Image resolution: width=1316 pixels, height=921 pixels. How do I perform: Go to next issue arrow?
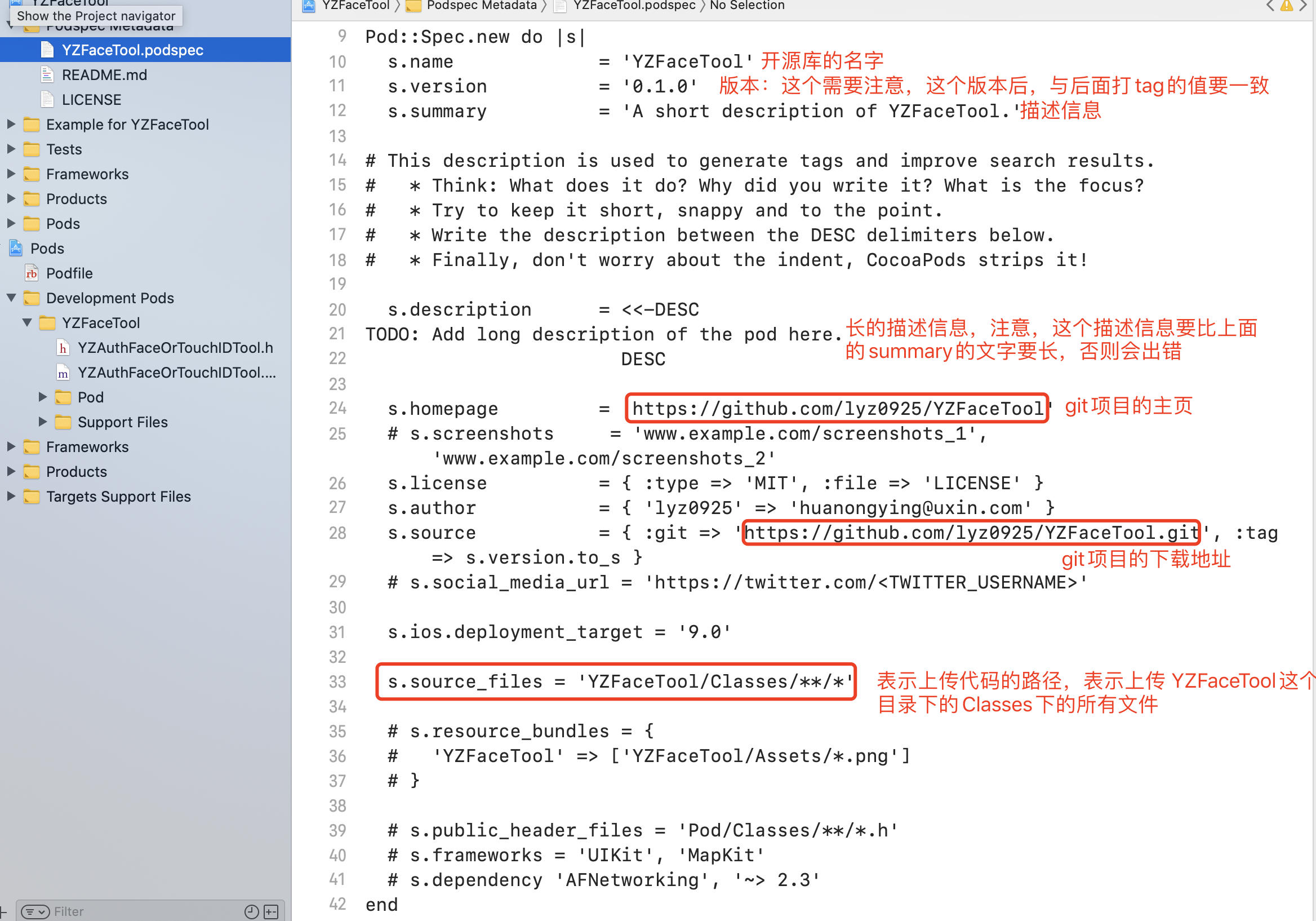pos(1302,6)
